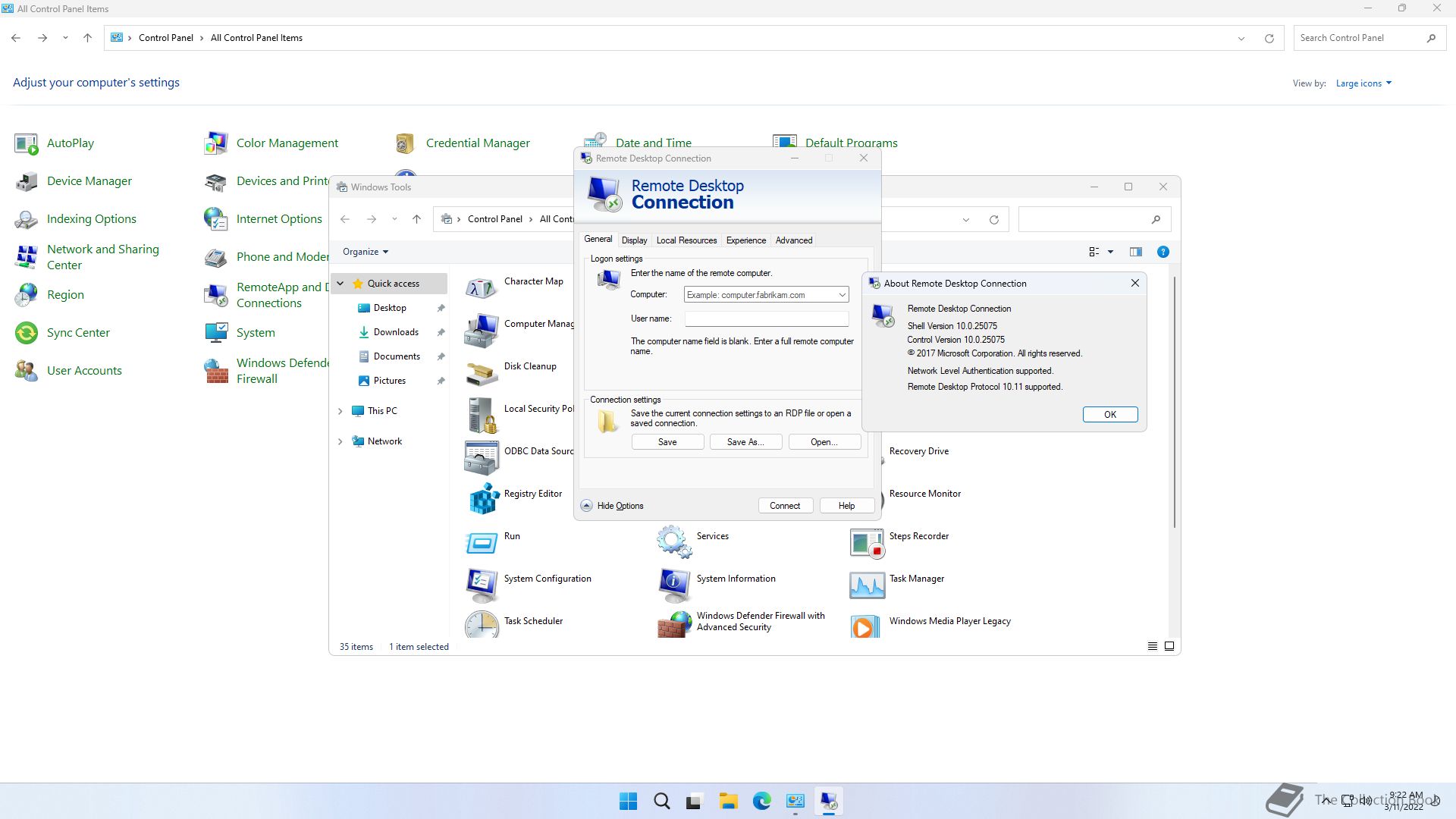Open the Organize menu dropdown
The image size is (1456, 819).
(365, 252)
